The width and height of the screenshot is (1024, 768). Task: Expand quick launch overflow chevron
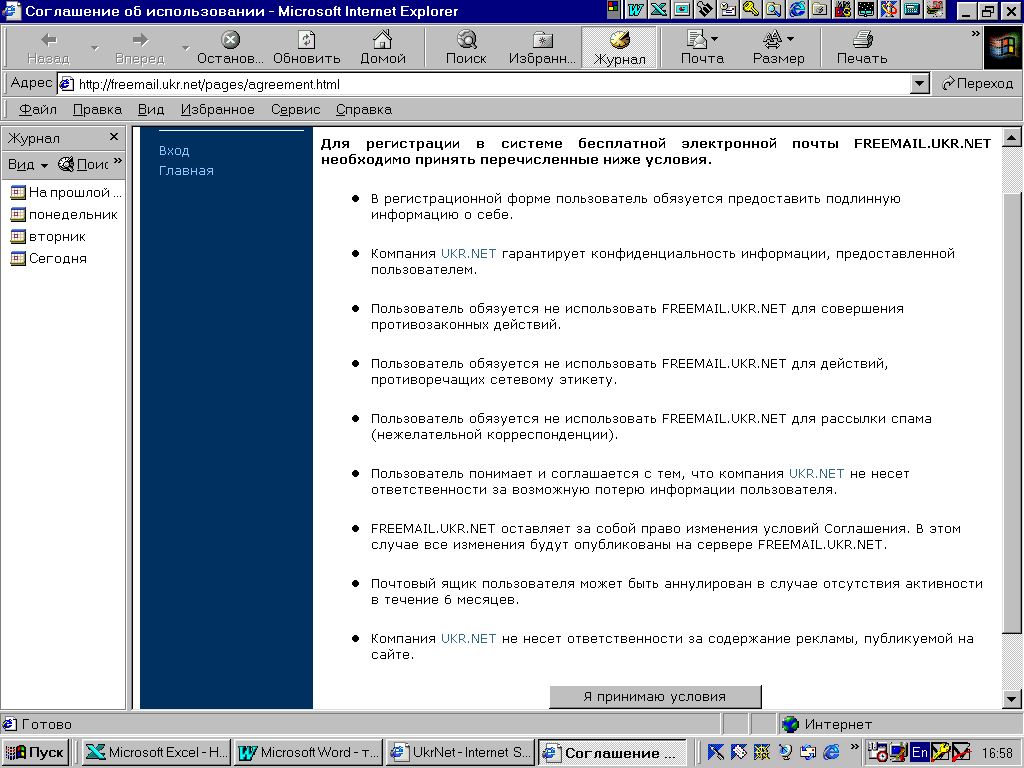(854, 747)
